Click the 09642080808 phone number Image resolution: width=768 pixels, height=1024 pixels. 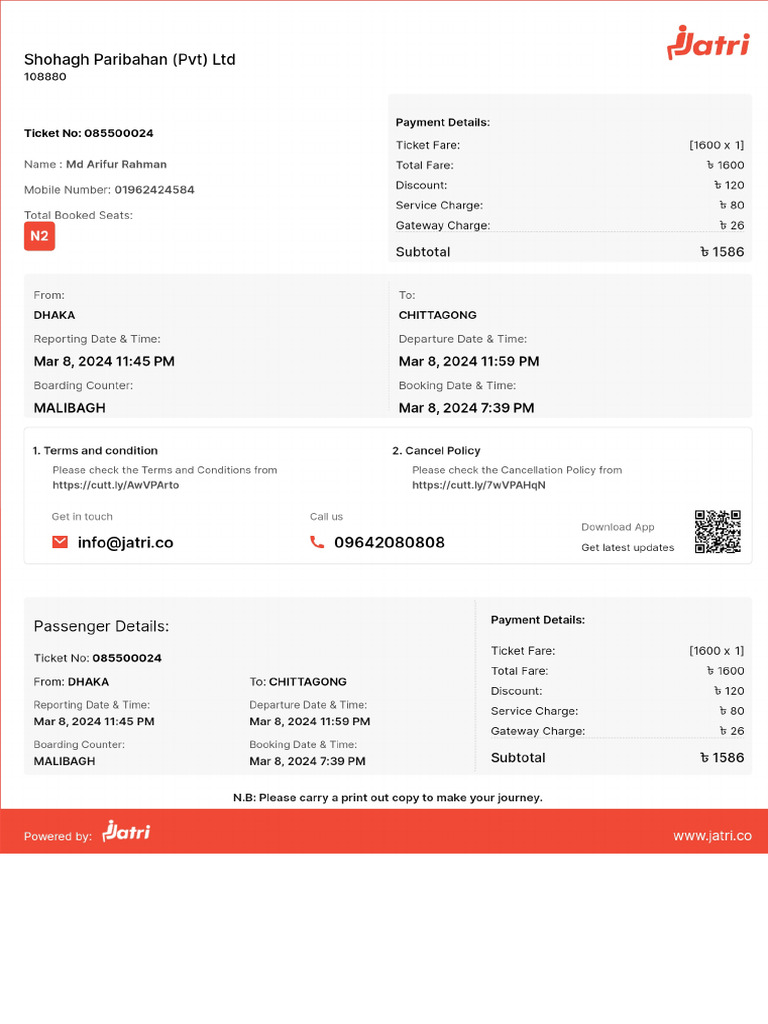[x=389, y=542]
